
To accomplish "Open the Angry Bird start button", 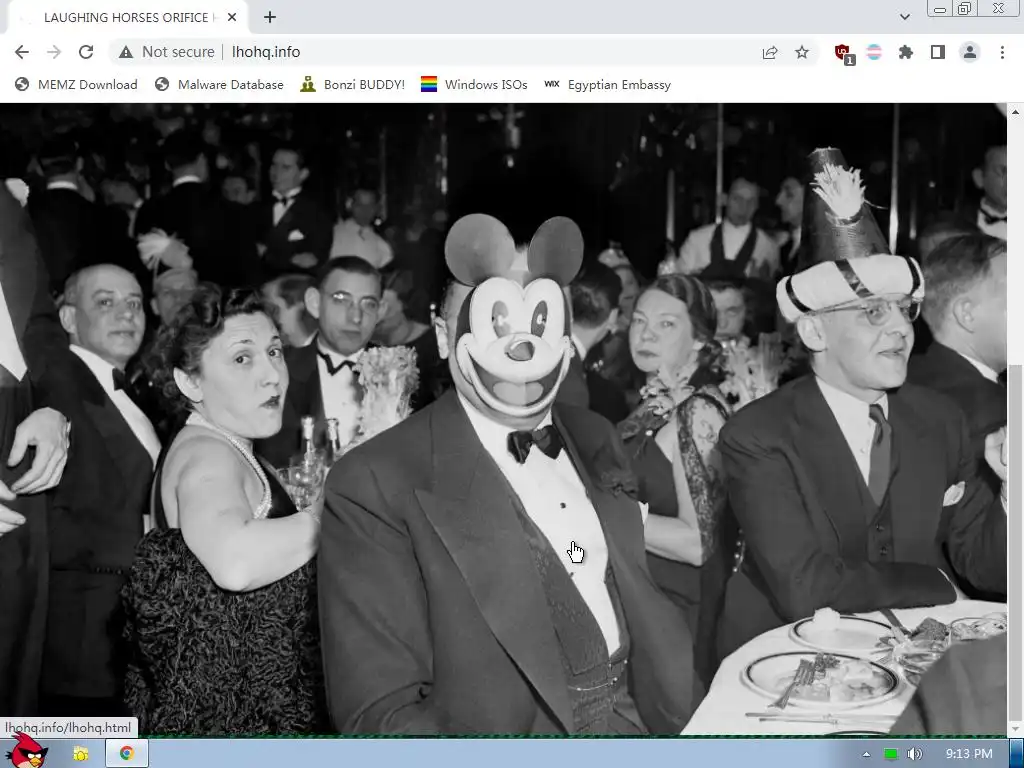I will [29, 752].
